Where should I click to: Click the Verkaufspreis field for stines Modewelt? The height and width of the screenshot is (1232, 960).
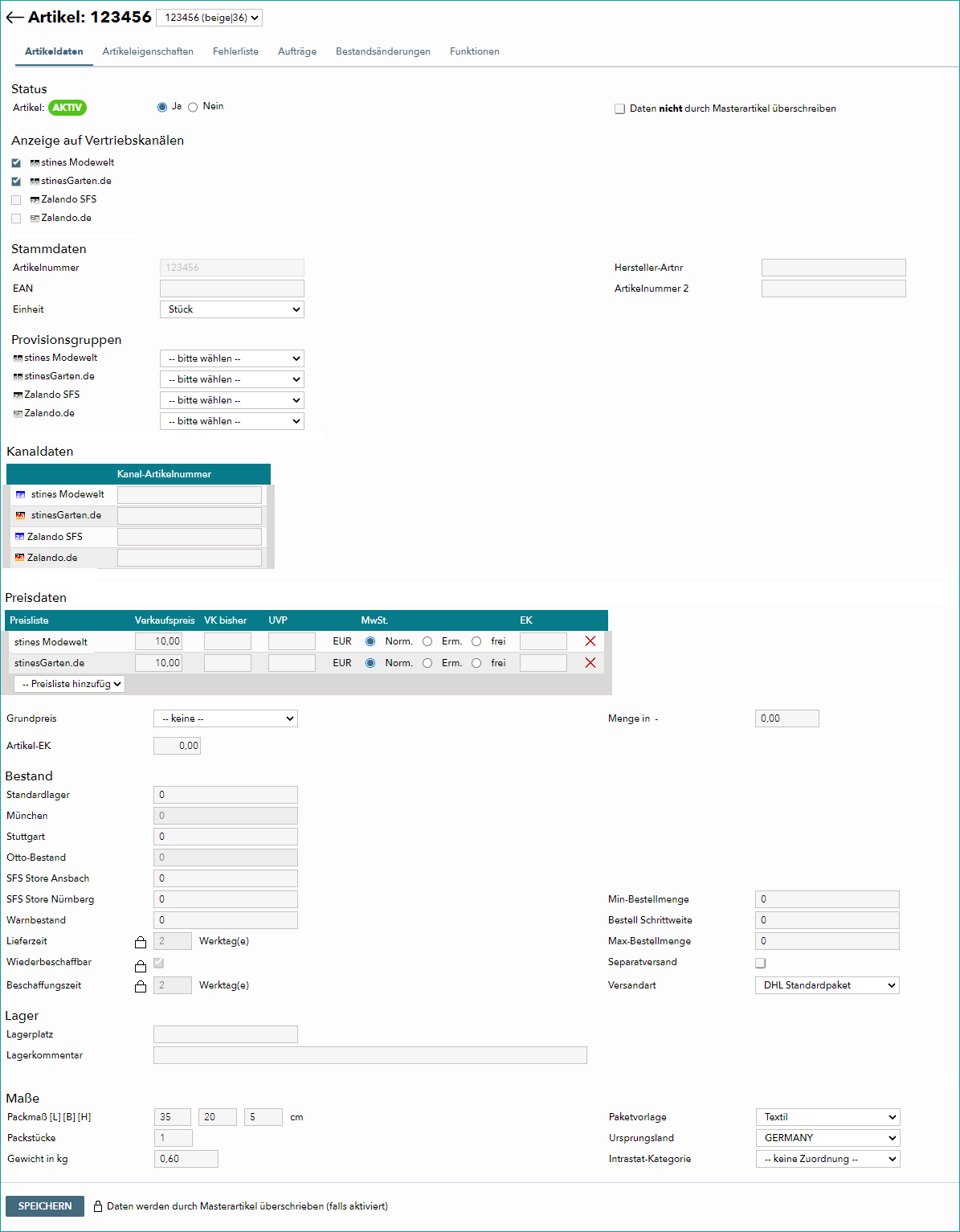click(x=159, y=641)
